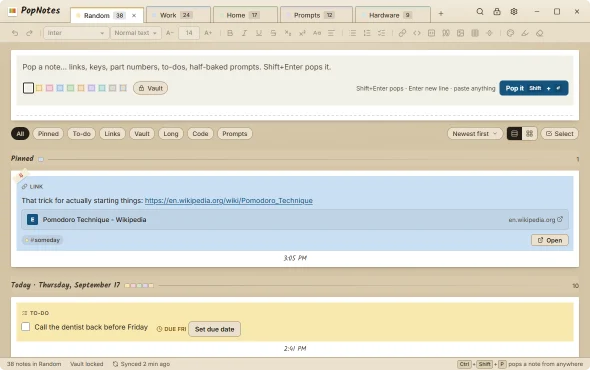Open the Pomodoro Technique - Wikipedia preview card
This screenshot has height=370, width=590.
click(x=295, y=219)
